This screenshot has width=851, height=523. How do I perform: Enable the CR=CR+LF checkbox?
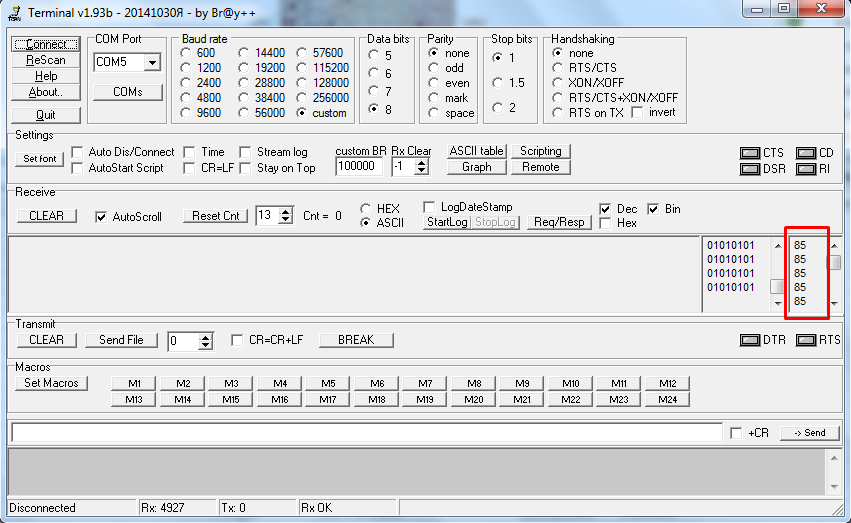[x=237, y=340]
